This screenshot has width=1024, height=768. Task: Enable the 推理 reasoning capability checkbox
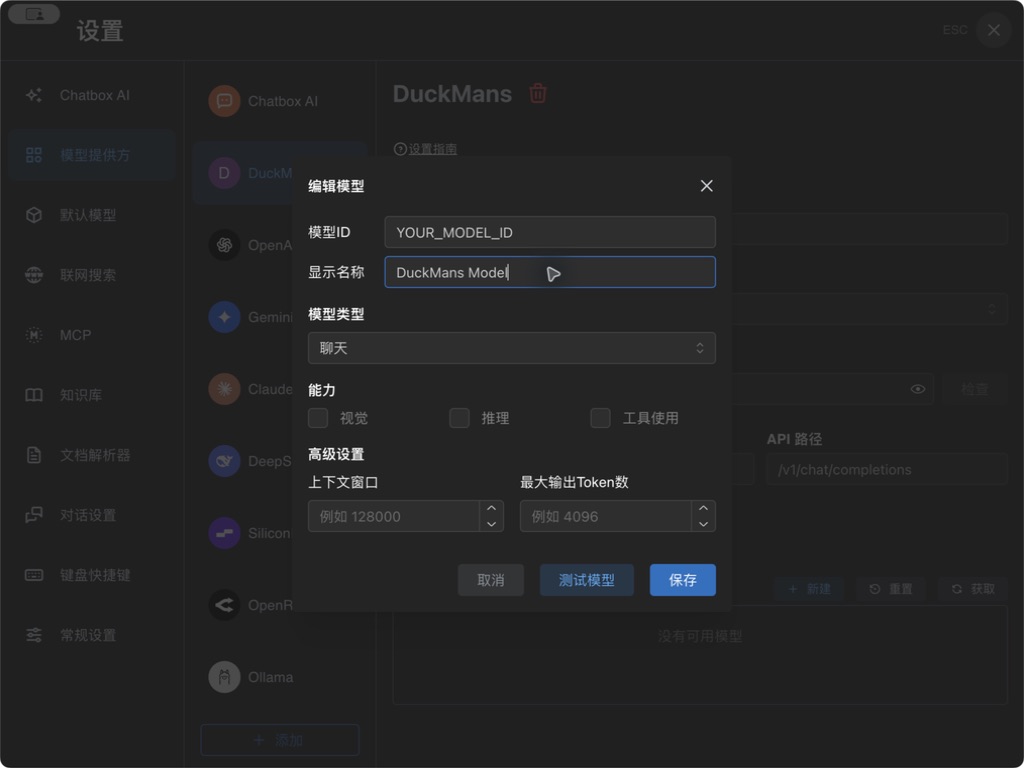coord(460,418)
